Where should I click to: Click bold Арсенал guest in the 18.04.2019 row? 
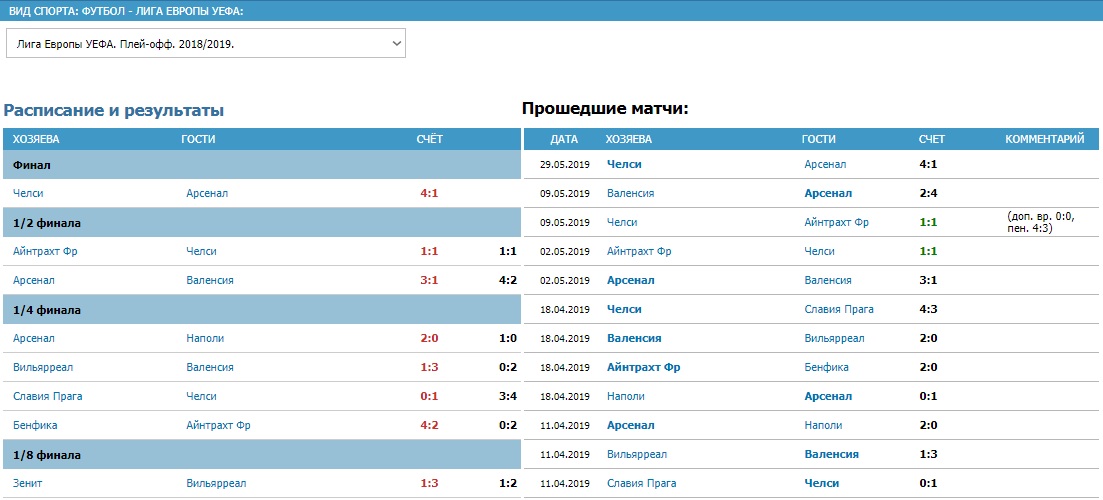(x=828, y=396)
